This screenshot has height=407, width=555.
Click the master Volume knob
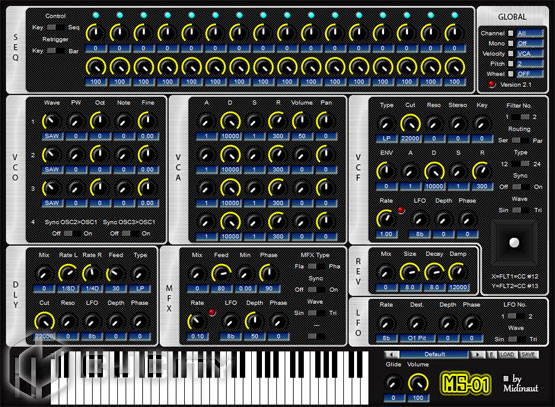[x=418, y=383]
